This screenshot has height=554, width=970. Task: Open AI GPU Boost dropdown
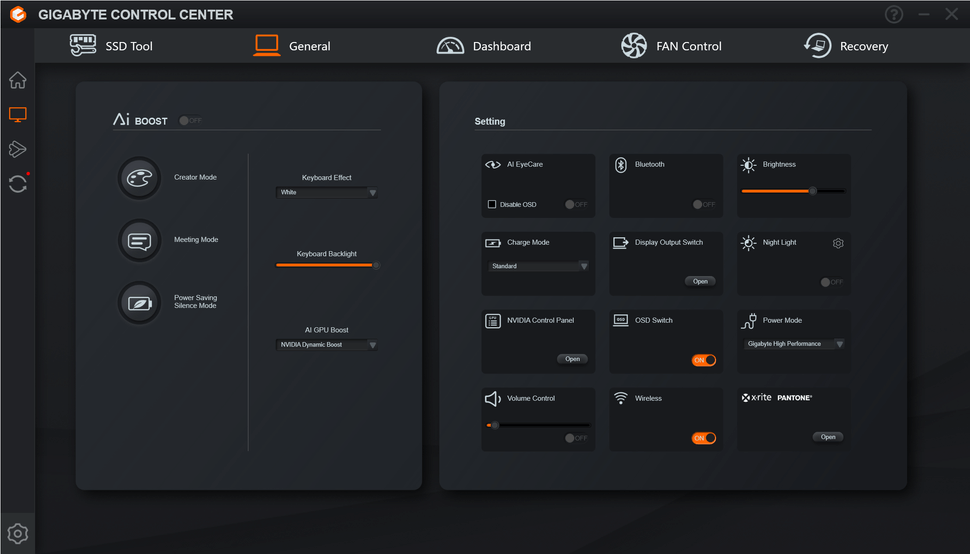pos(327,344)
